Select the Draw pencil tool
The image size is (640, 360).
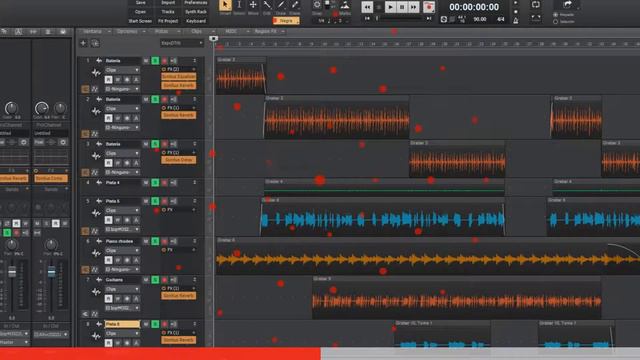point(281,5)
